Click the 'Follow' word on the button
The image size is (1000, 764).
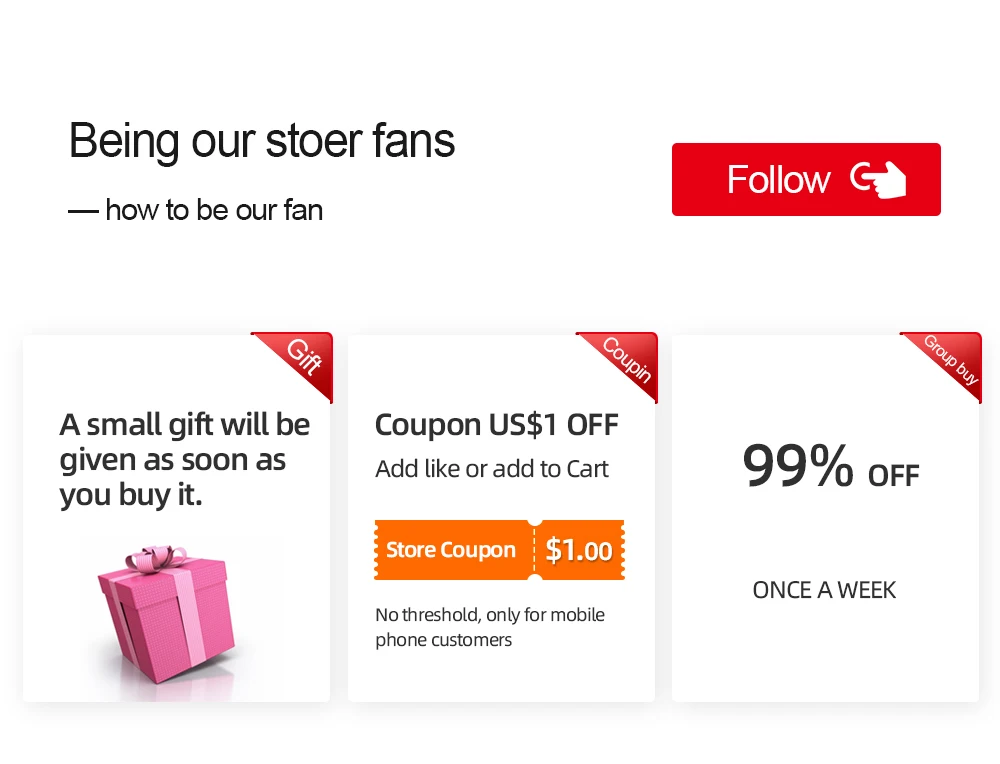[778, 180]
